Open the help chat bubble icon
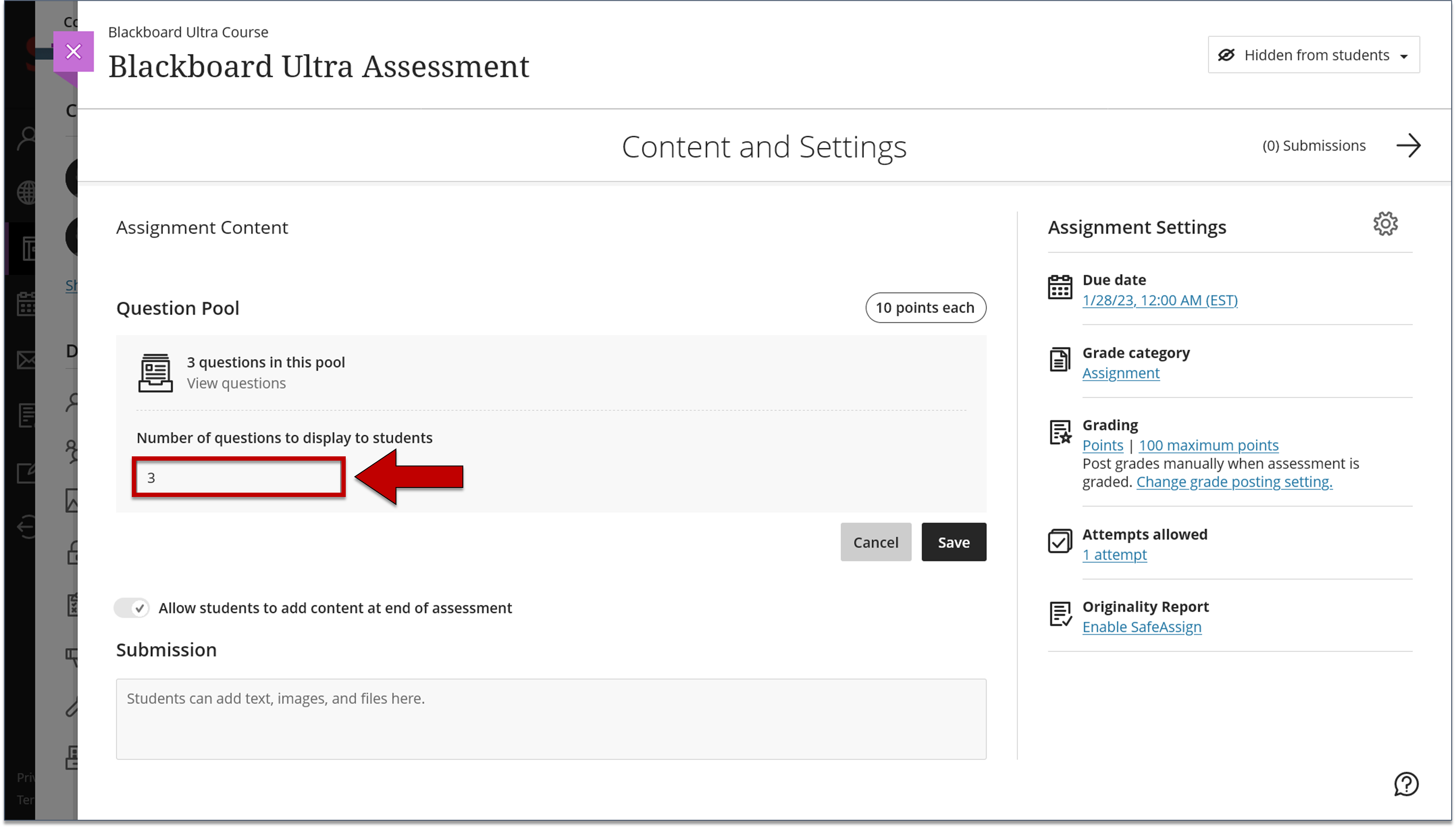 [1407, 785]
